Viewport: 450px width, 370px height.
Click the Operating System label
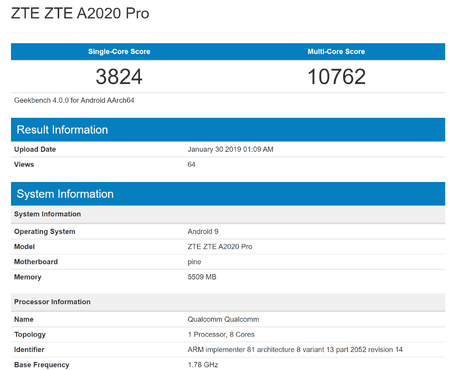coord(45,232)
